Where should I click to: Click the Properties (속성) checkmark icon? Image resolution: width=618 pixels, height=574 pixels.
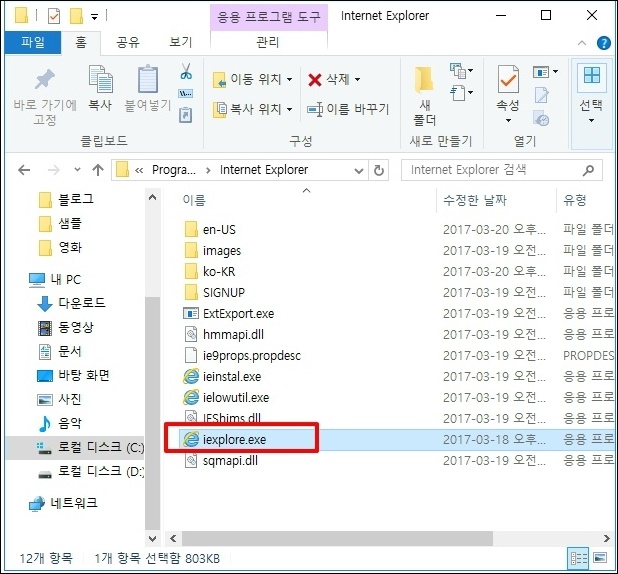coord(508,79)
